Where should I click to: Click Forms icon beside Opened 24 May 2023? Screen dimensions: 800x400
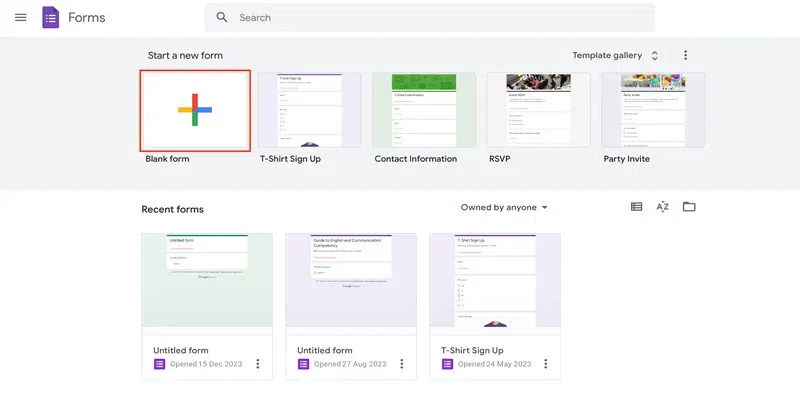pos(447,364)
